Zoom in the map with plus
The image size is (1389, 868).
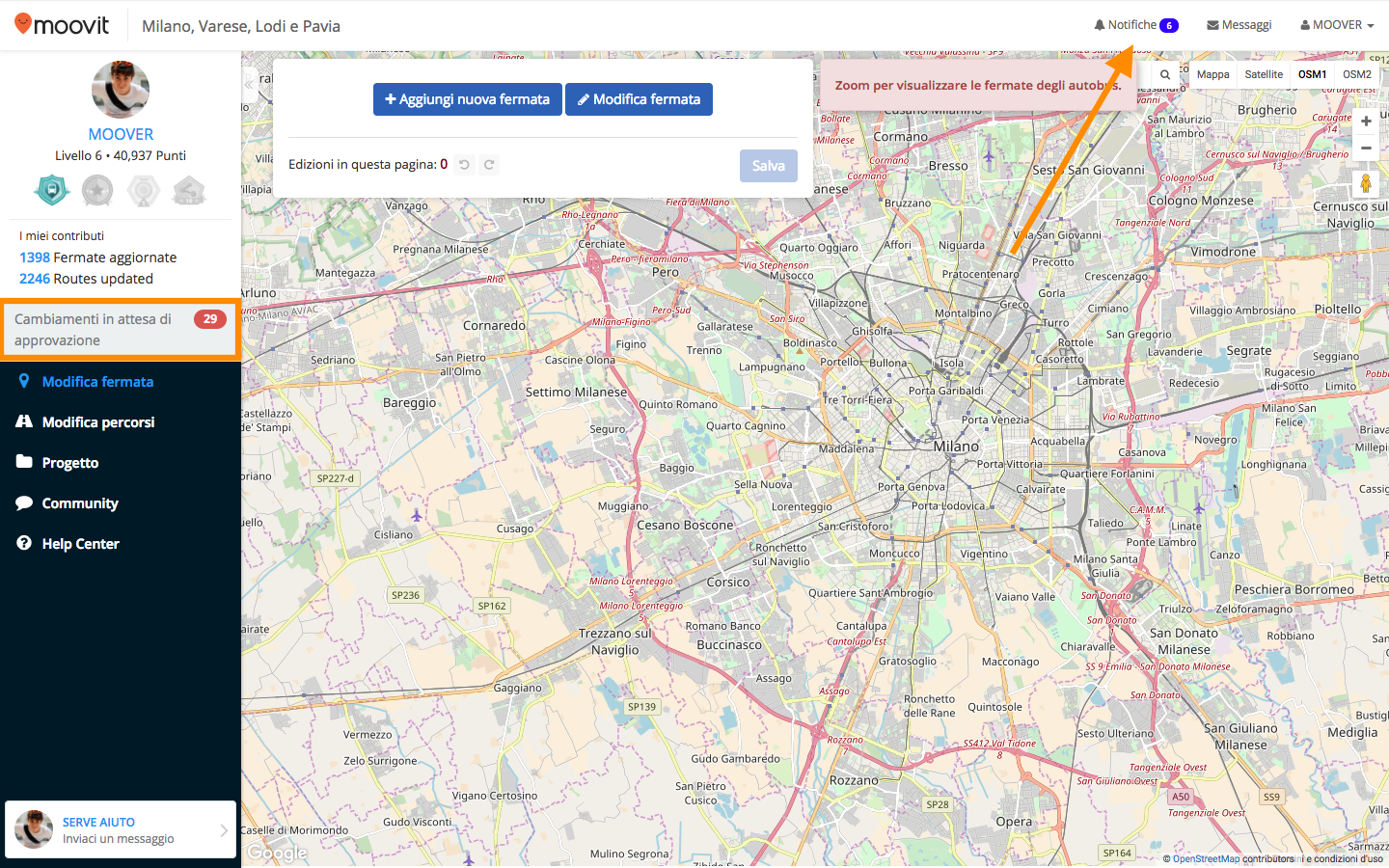point(1366,122)
